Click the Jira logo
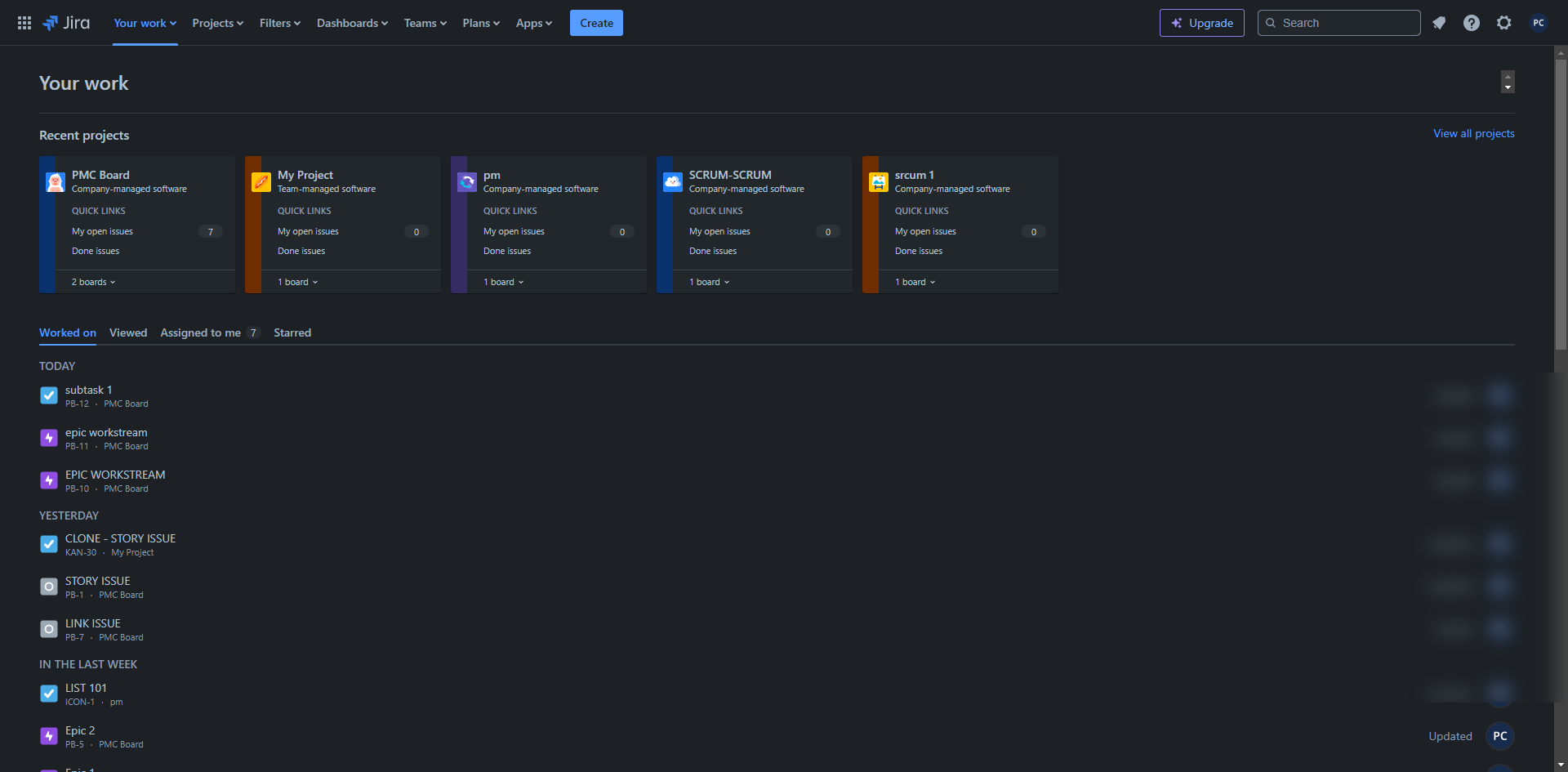Image resolution: width=1568 pixels, height=772 pixels. coord(67,23)
